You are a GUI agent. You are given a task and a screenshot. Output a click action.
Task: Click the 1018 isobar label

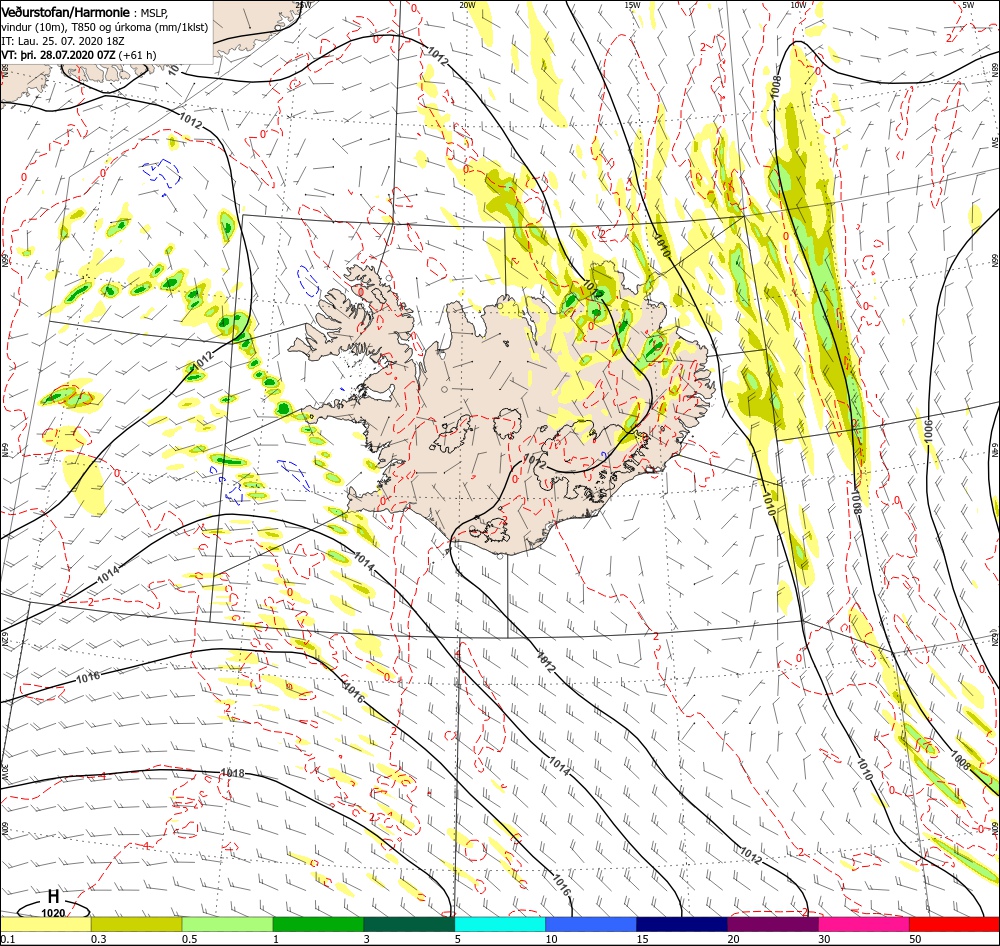click(x=232, y=773)
